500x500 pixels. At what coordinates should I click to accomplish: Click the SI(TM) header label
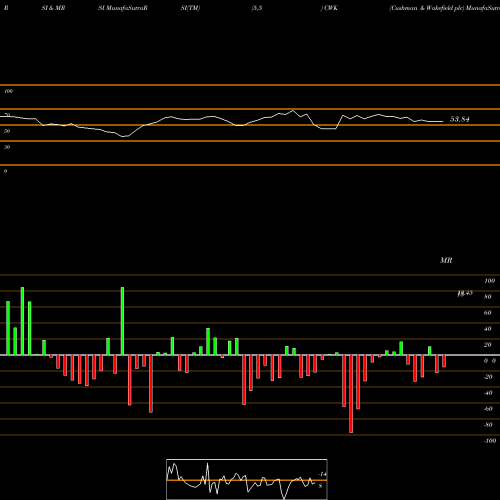(190, 8)
